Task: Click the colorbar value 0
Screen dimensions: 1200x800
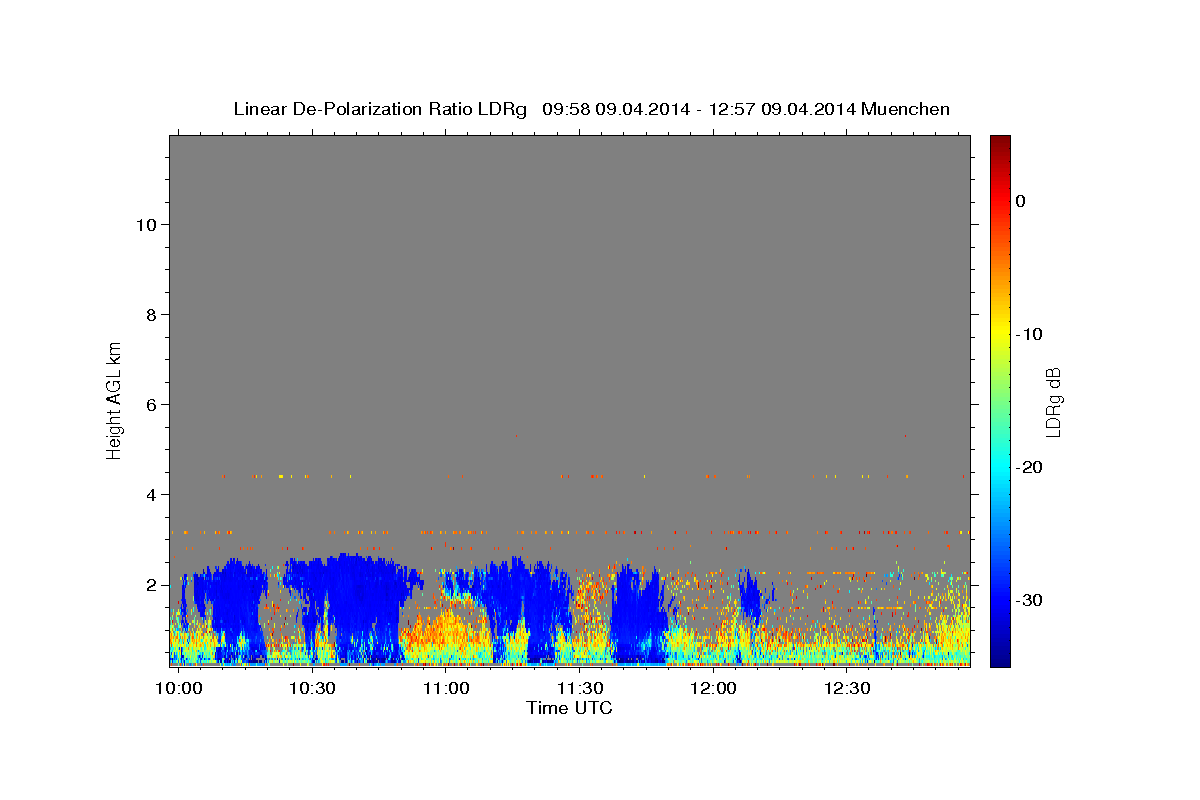Action: 1020,201
